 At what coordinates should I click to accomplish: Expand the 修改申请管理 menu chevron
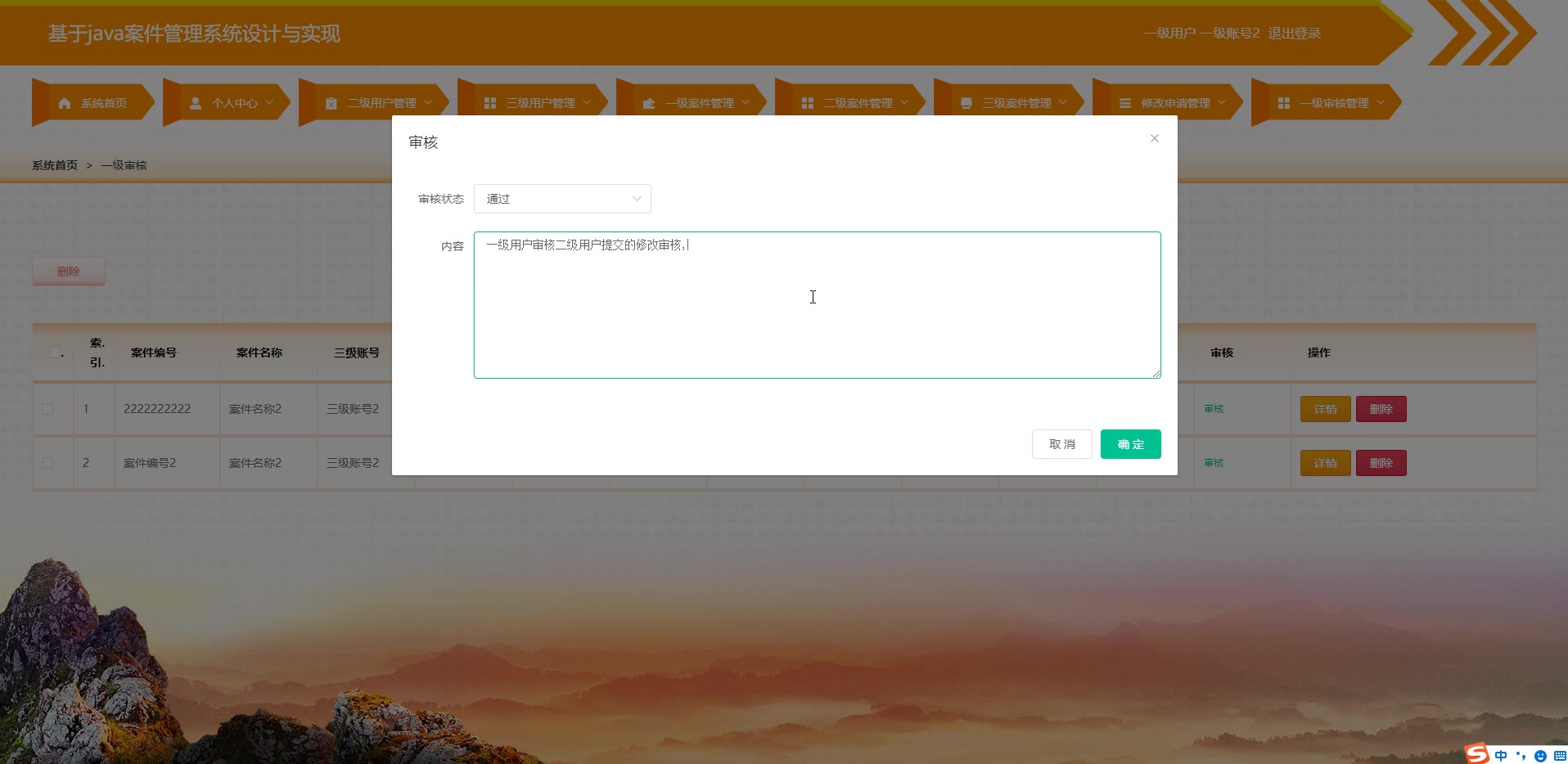point(1222,102)
